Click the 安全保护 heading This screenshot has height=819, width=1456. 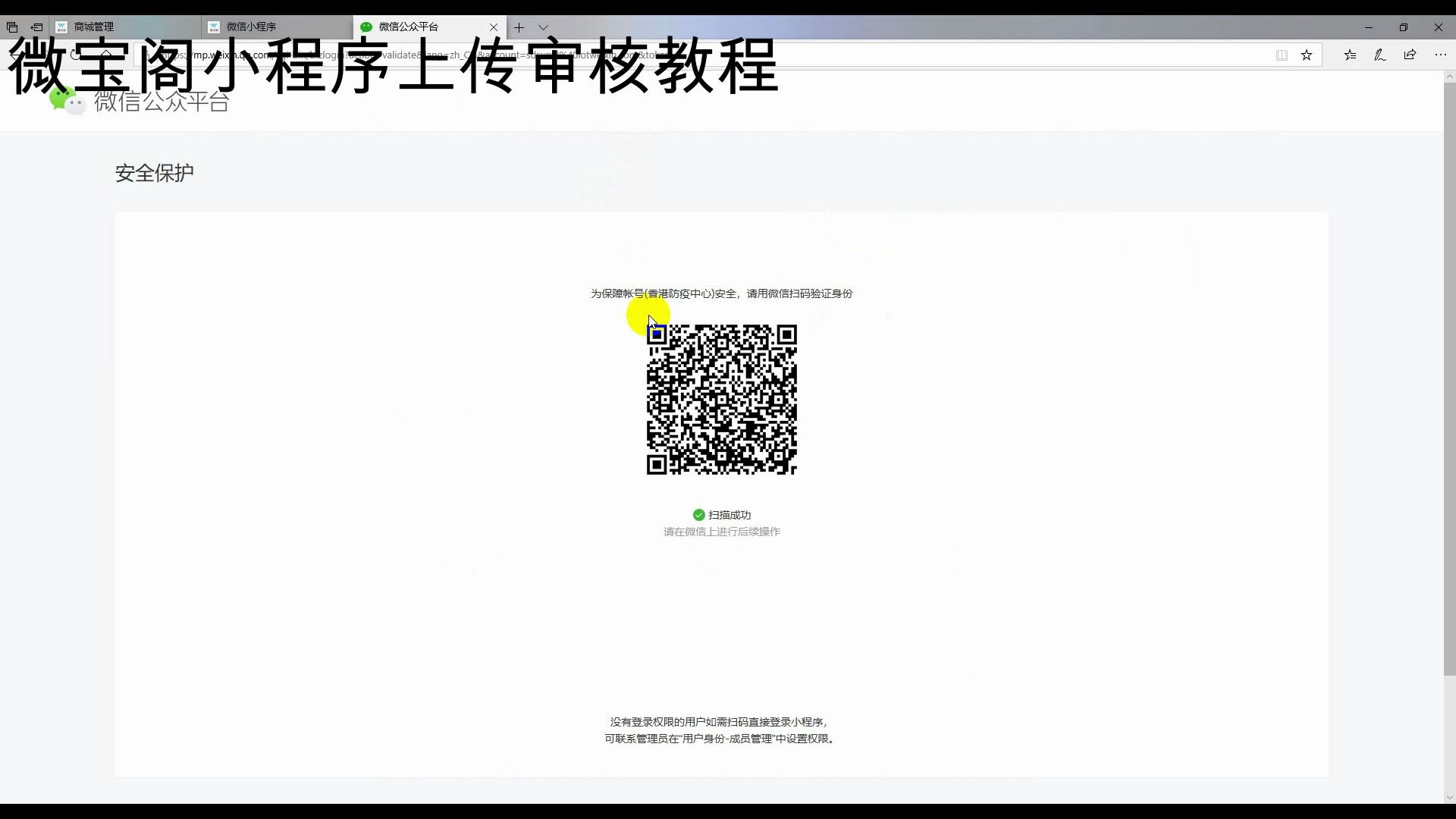point(155,173)
